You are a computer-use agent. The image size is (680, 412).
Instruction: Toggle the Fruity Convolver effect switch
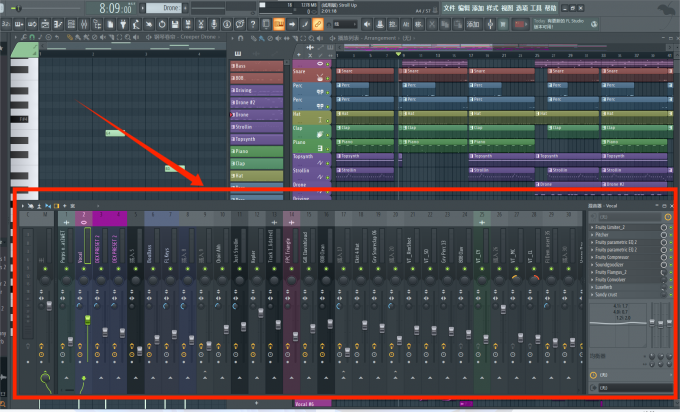[669, 279]
